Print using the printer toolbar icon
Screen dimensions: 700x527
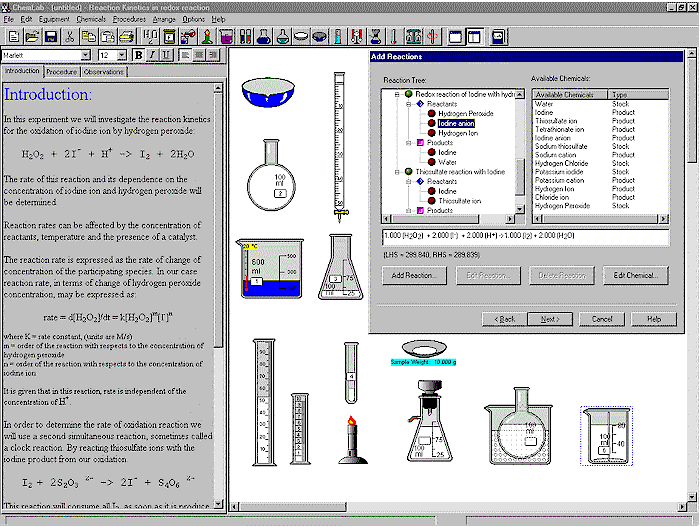click(x=126, y=37)
